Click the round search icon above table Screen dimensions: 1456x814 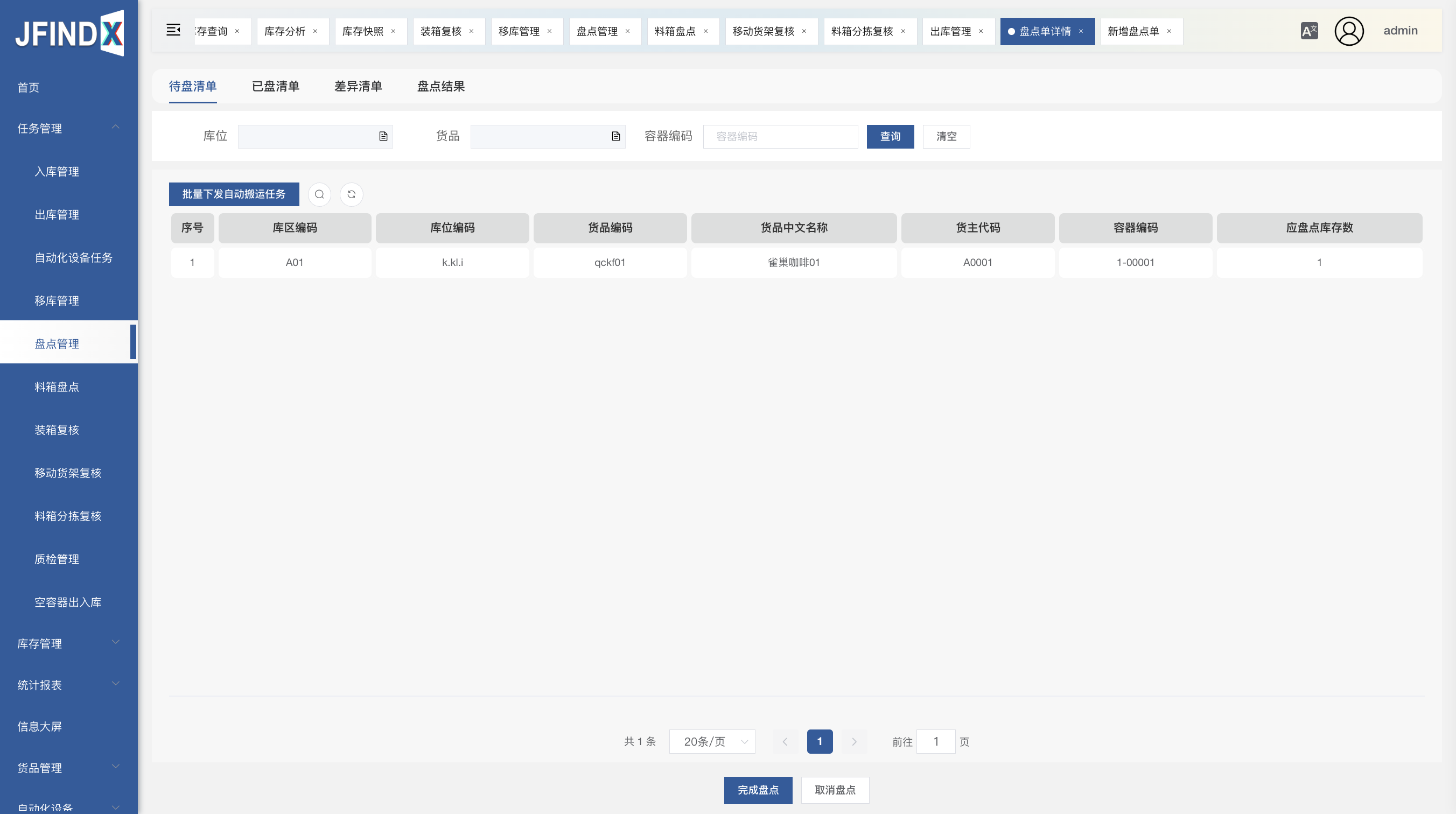(x=319, y=194)
